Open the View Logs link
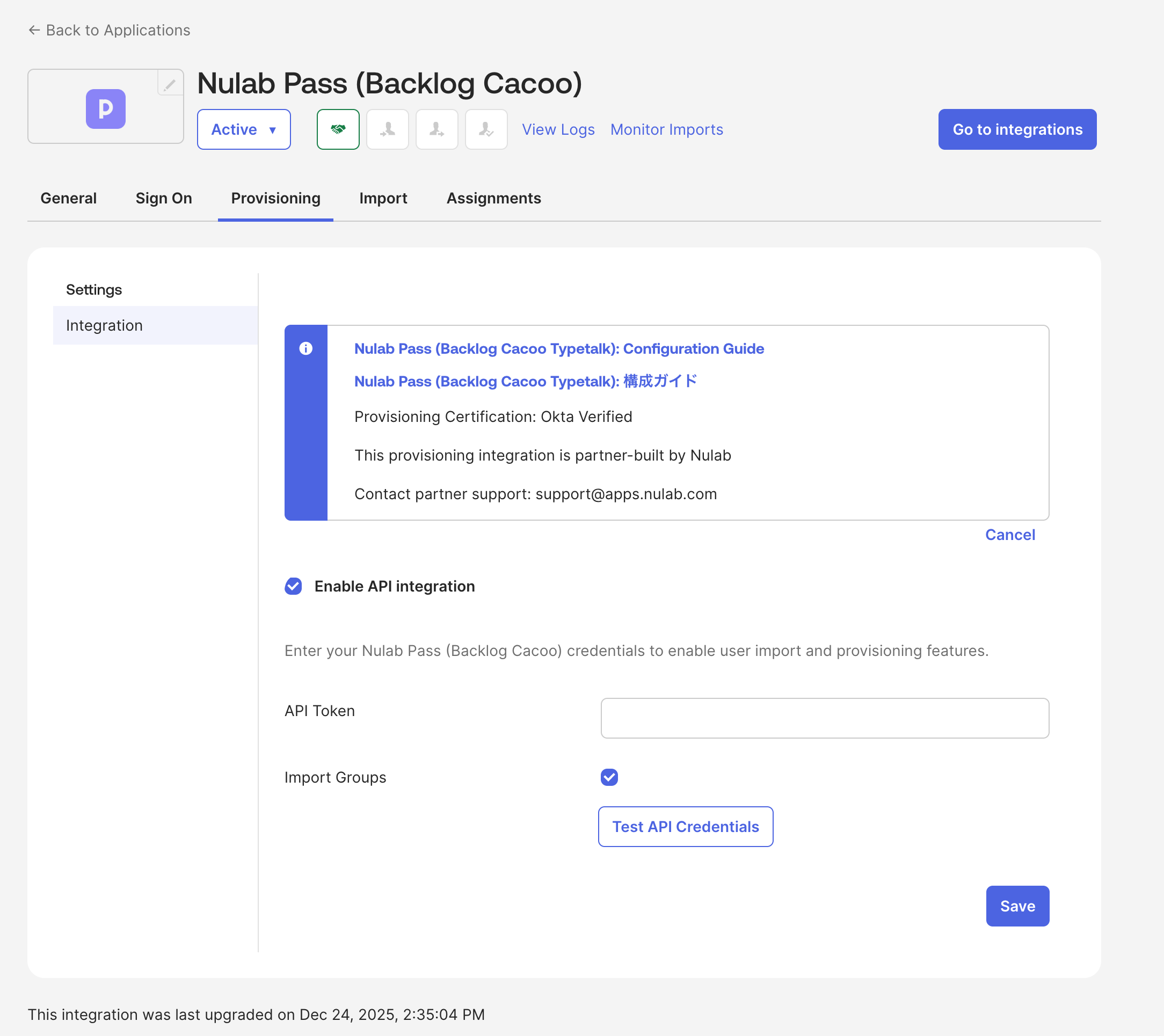The width and height of the screenshot is (1164, 1036). point(558,130)
